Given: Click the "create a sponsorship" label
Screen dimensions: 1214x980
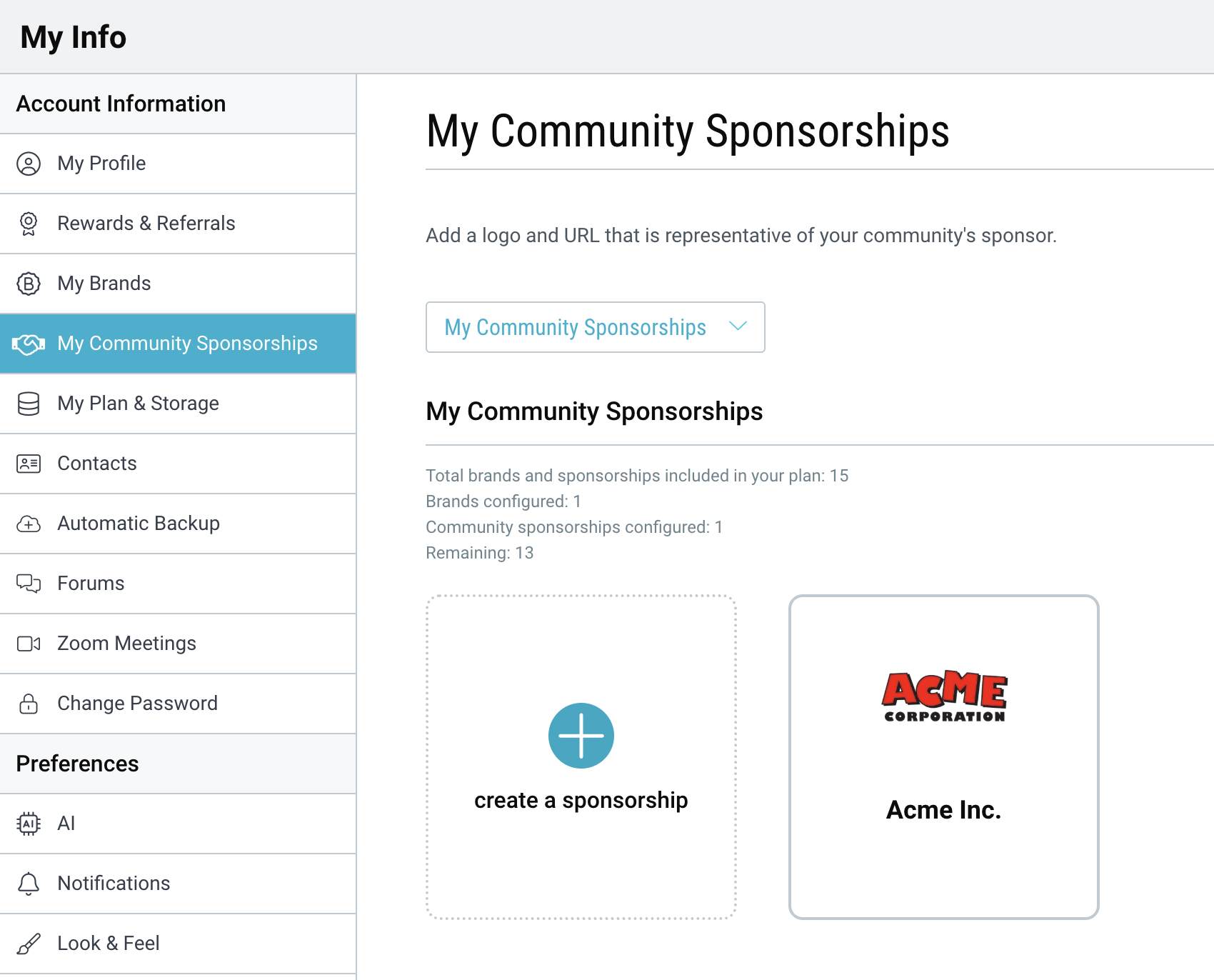Looking at the screenshot, I should click(581, 800).
